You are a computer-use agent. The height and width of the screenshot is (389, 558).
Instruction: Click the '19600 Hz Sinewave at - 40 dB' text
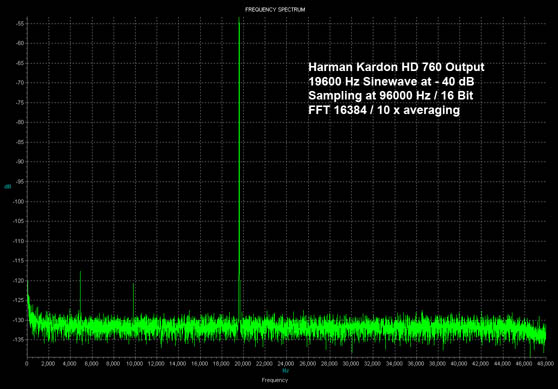(391, 82)
